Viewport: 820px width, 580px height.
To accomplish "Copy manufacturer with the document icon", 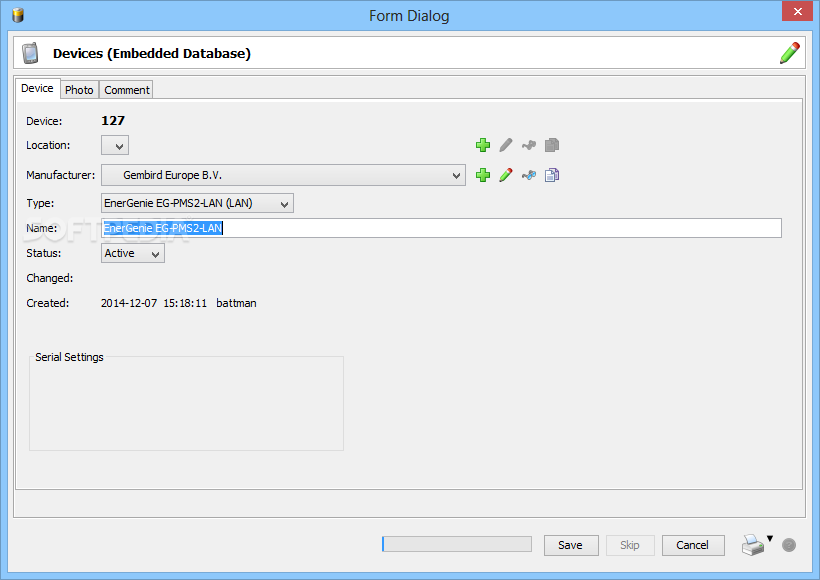I will click(552, 175).
